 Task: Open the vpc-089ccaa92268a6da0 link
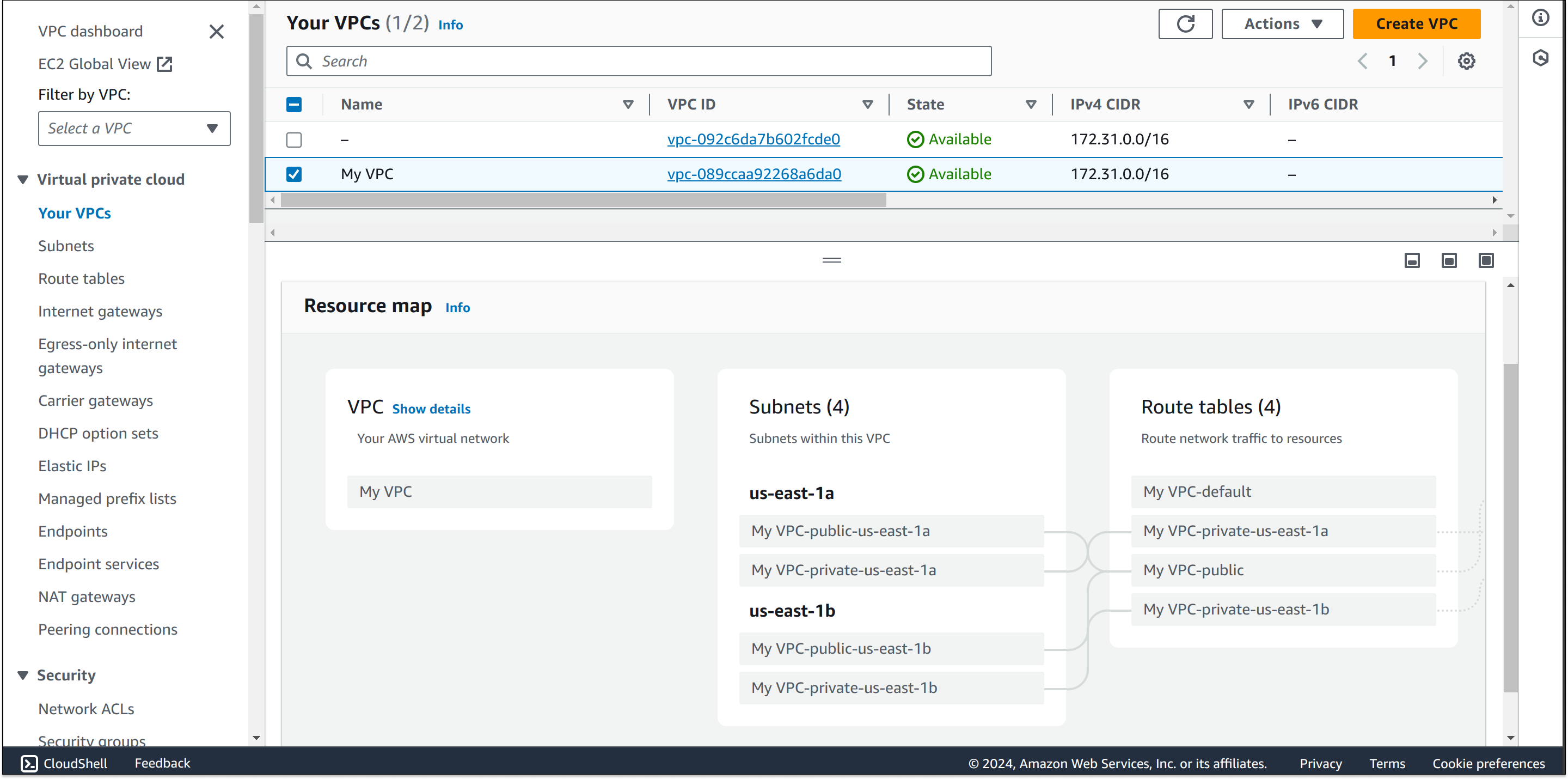tap(754, 174)
